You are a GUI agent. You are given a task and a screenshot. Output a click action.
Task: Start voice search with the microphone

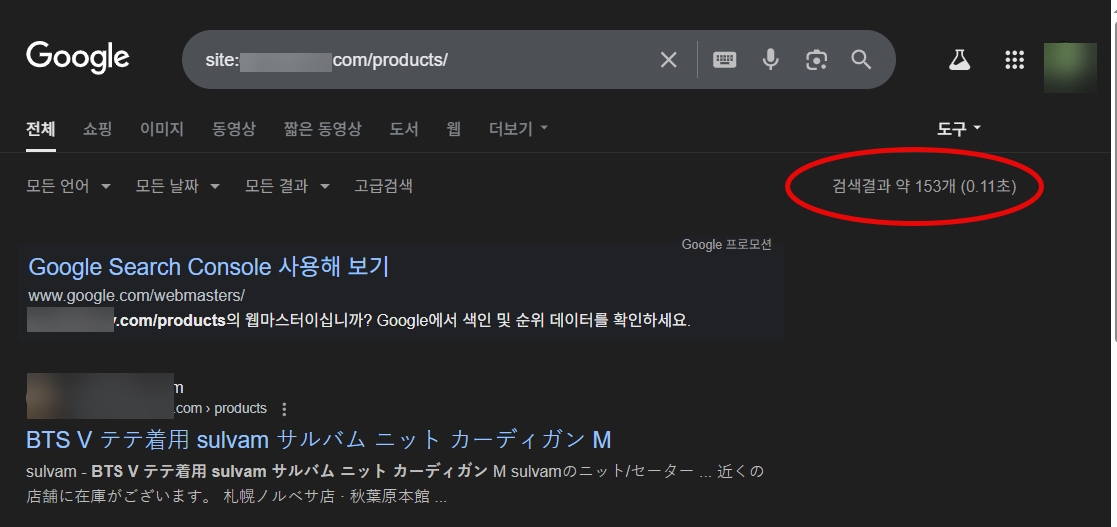(x=770, y=60)
